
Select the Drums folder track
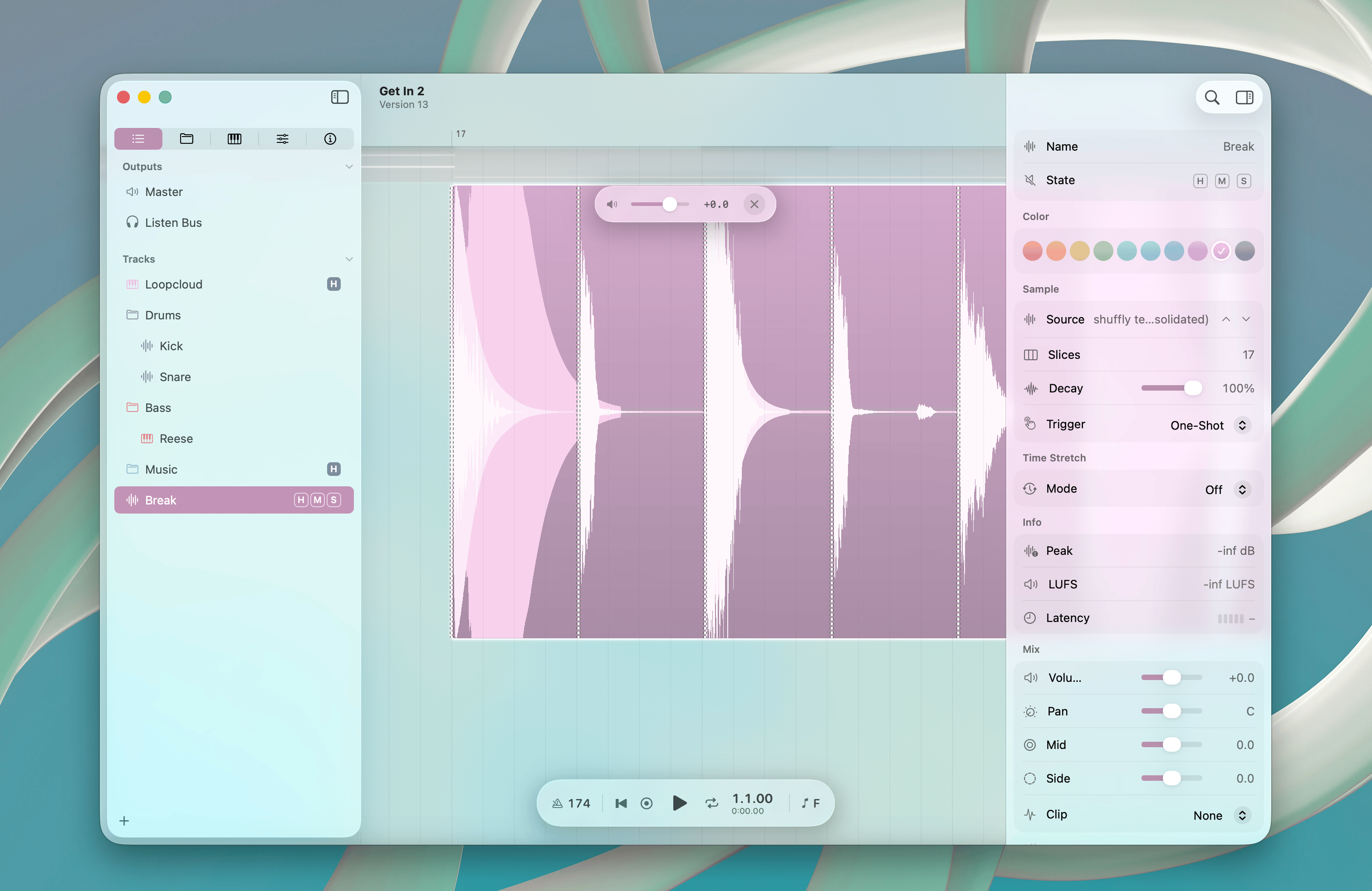234,315
